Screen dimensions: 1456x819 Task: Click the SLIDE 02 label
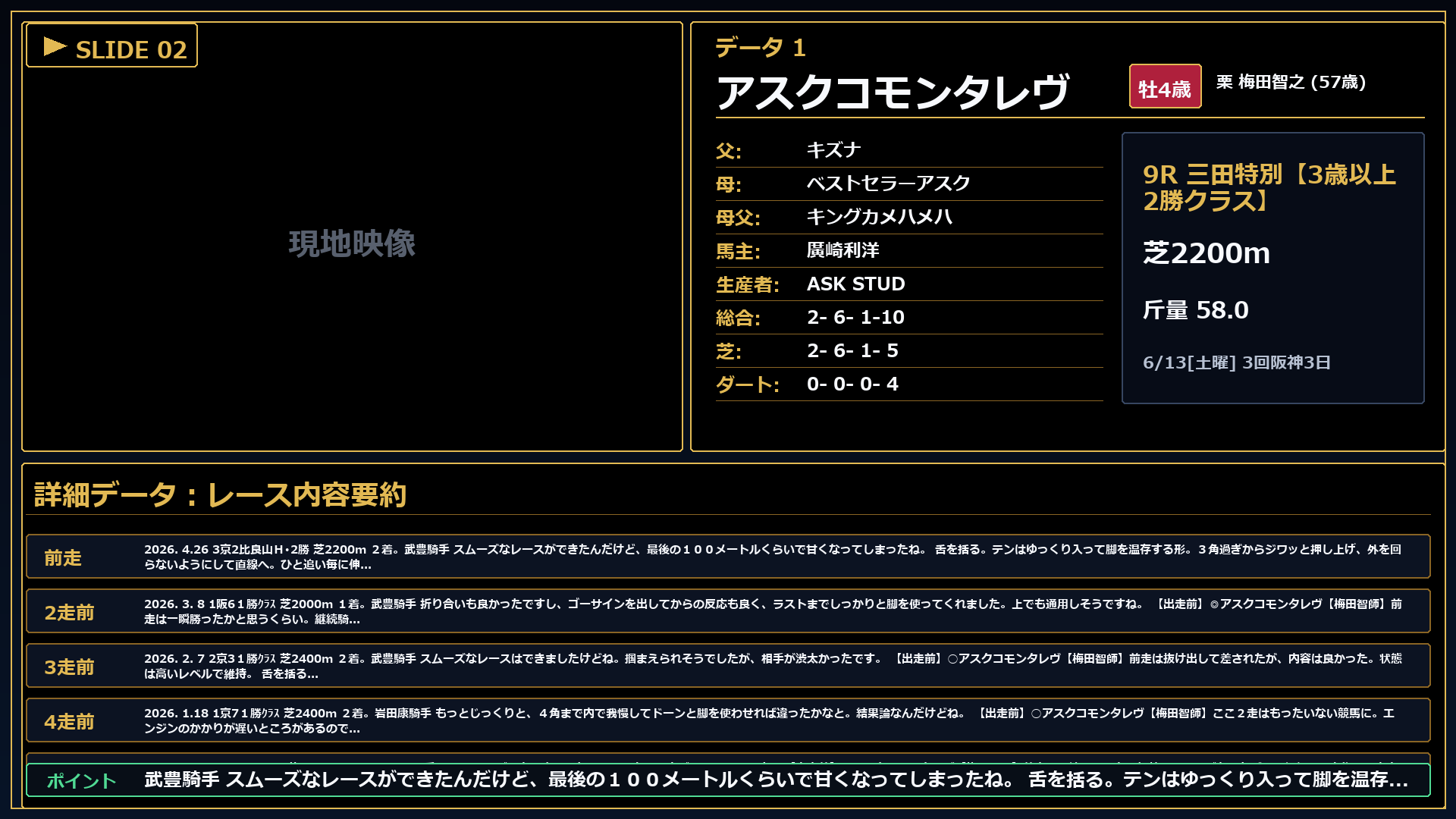point(131,50)
